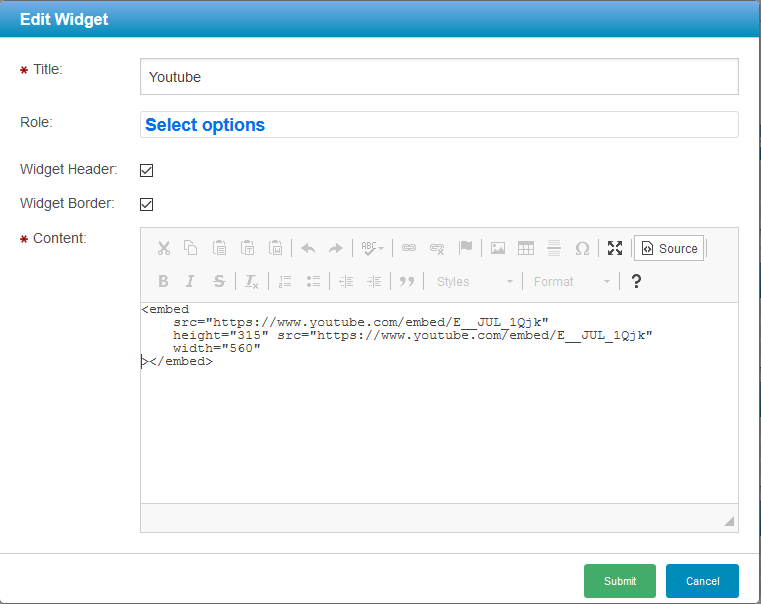This screenshot has height=604, width=761.
Task: Open the Styles dropdown
Action: pyautogui.click(x=474, y=282)
